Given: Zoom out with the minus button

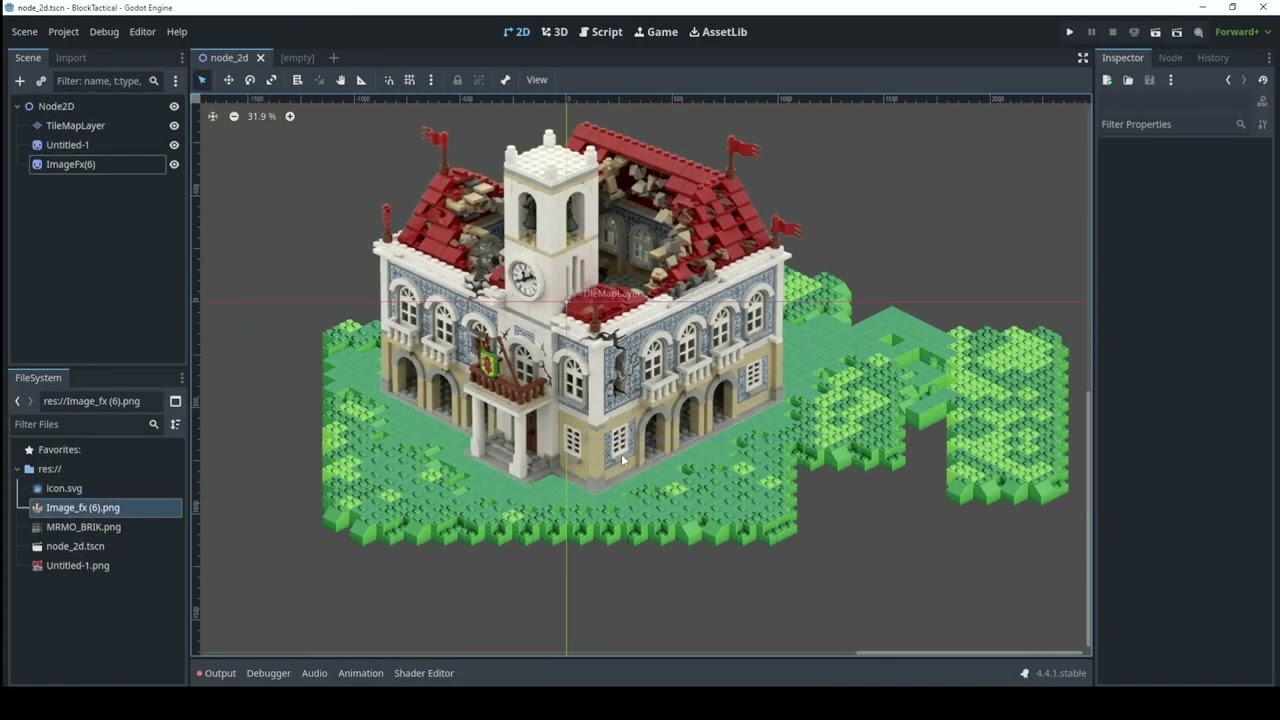Looking at the screenshot, I should 234,116.
